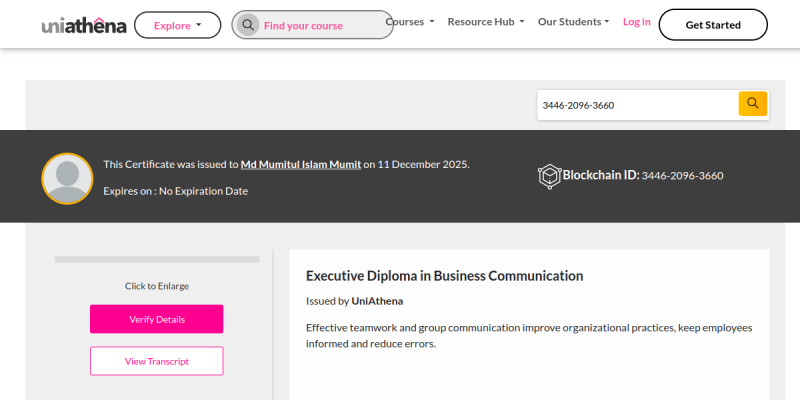This screenshot has height=400, width=800.
Task: Click the magnifier icon in Find your course
Action: click(x=248, y=25)
